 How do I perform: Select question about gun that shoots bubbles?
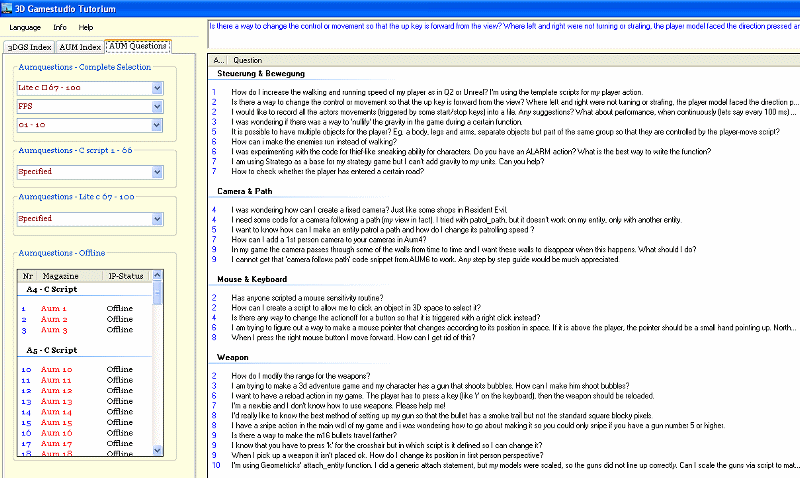[430, 386]
